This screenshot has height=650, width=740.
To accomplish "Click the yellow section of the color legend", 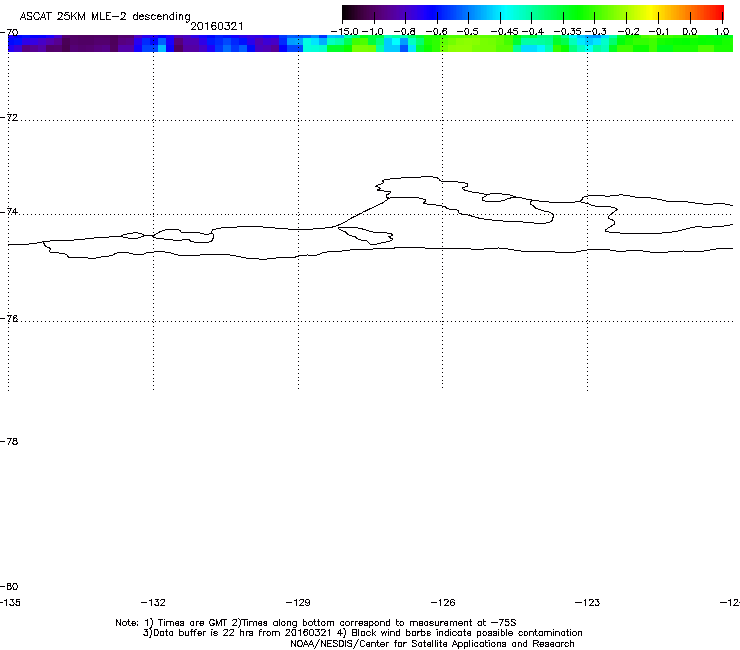I will 651,13.
